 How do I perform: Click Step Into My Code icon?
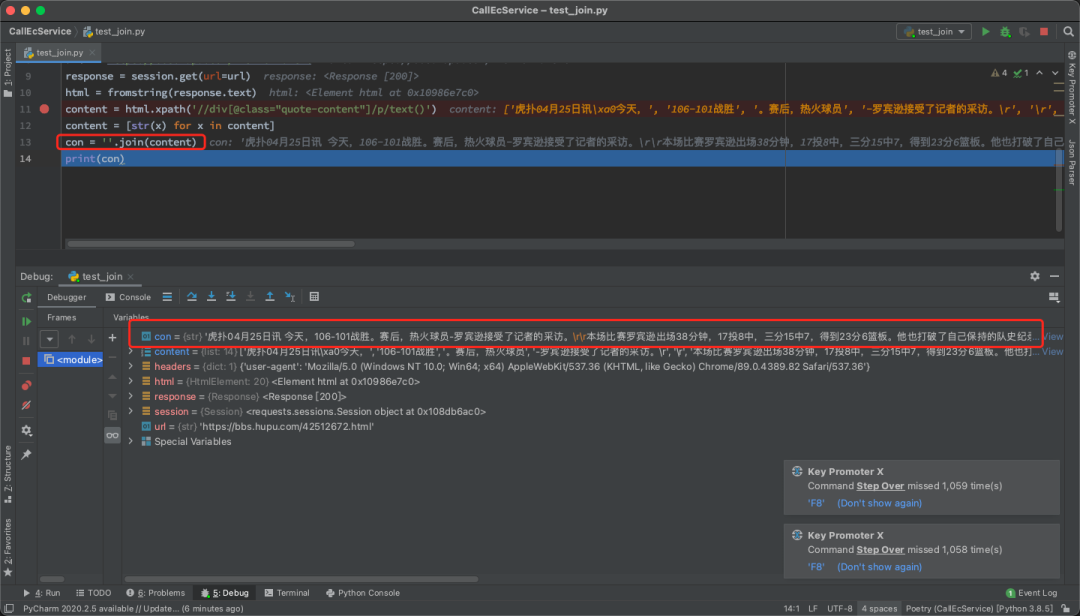tap(231, 297)
